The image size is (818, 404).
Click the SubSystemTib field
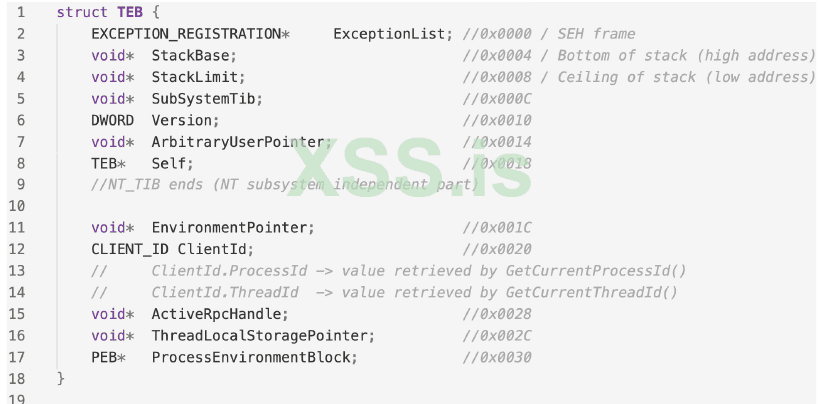click(x=204, y=99)
